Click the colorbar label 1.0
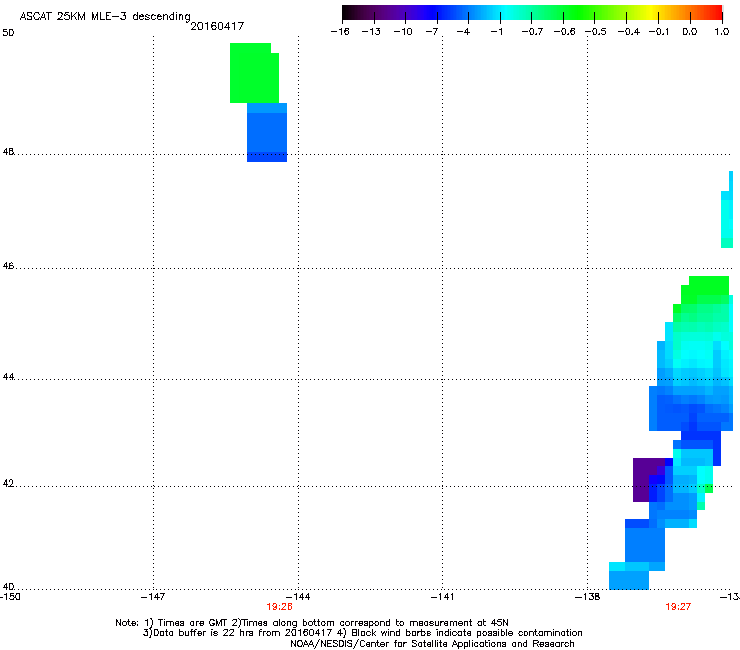This screenshot has width=740, height=650. click(x=722, y=32)
